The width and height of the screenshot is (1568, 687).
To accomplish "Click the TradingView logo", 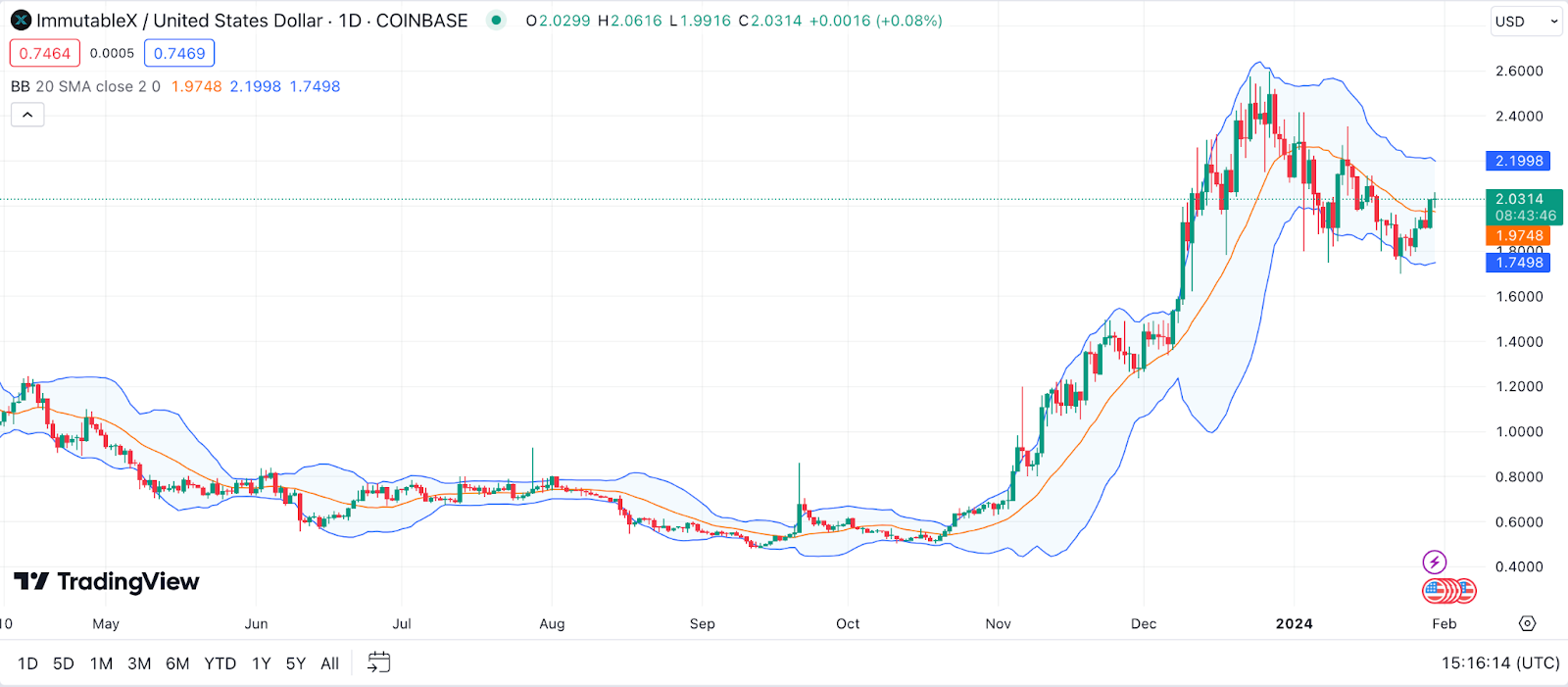I will (107, 582).
